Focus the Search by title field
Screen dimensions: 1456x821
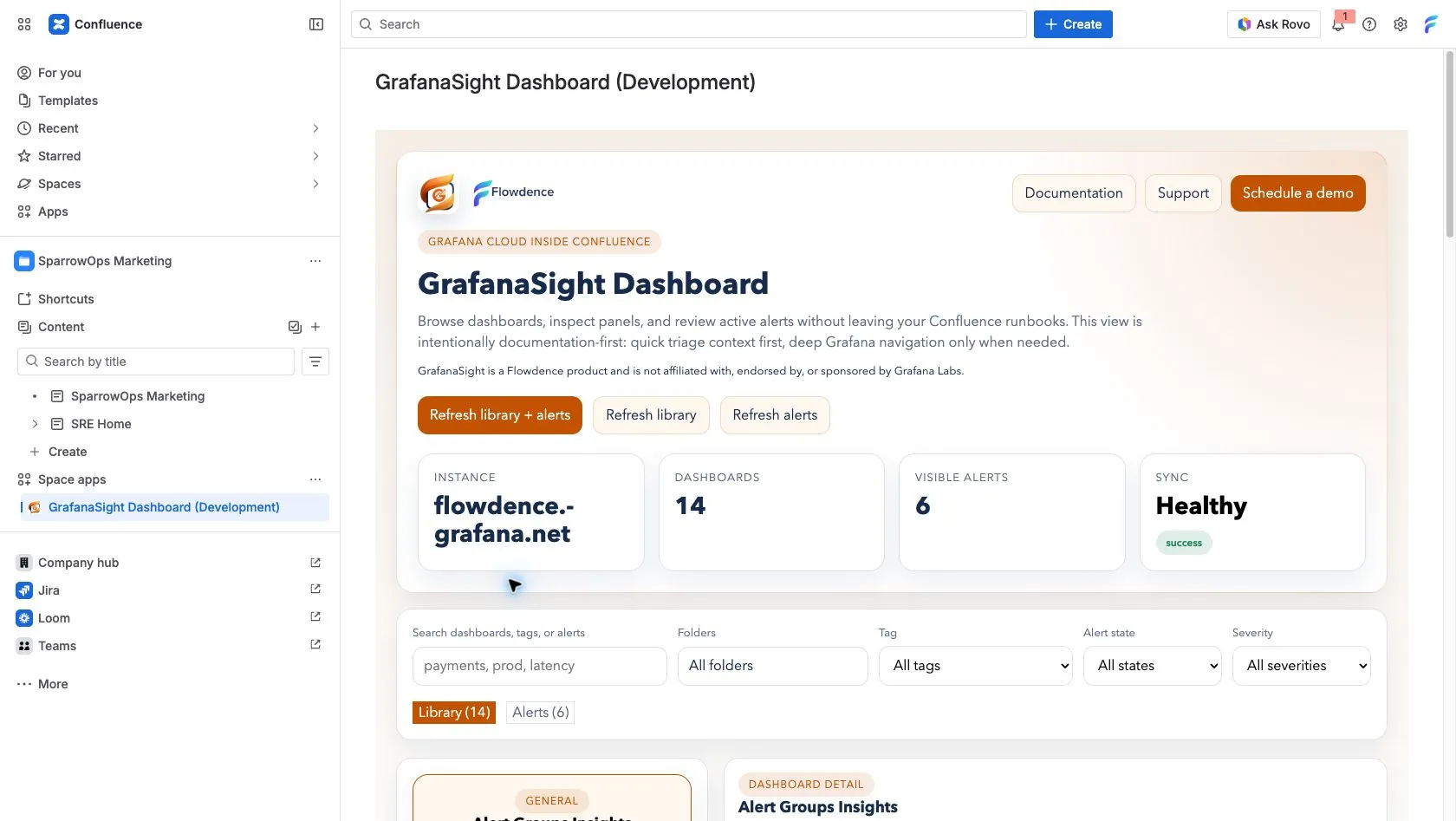[x=156, y=362]
